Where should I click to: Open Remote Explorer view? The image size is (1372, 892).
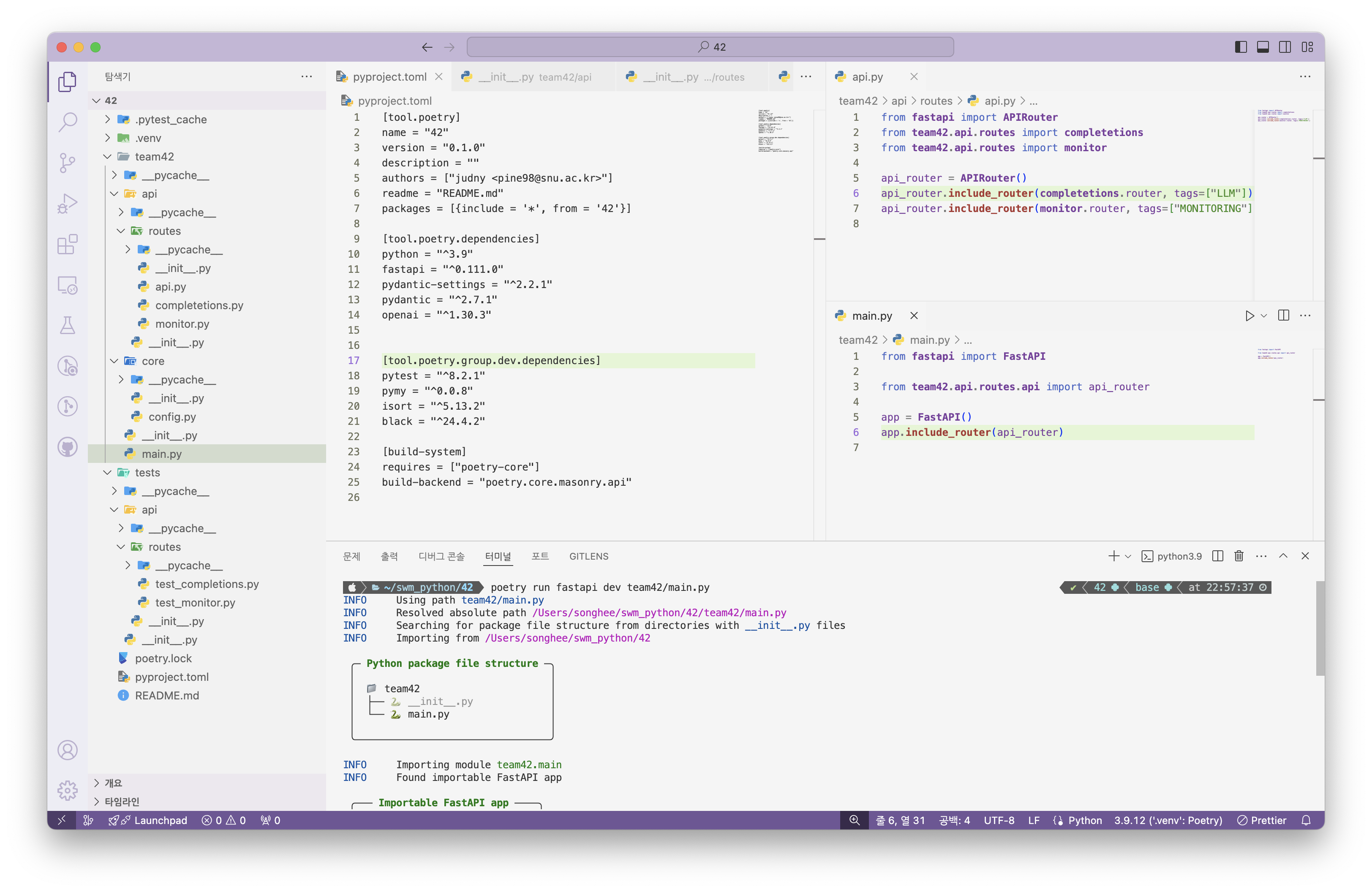[68, 285]
